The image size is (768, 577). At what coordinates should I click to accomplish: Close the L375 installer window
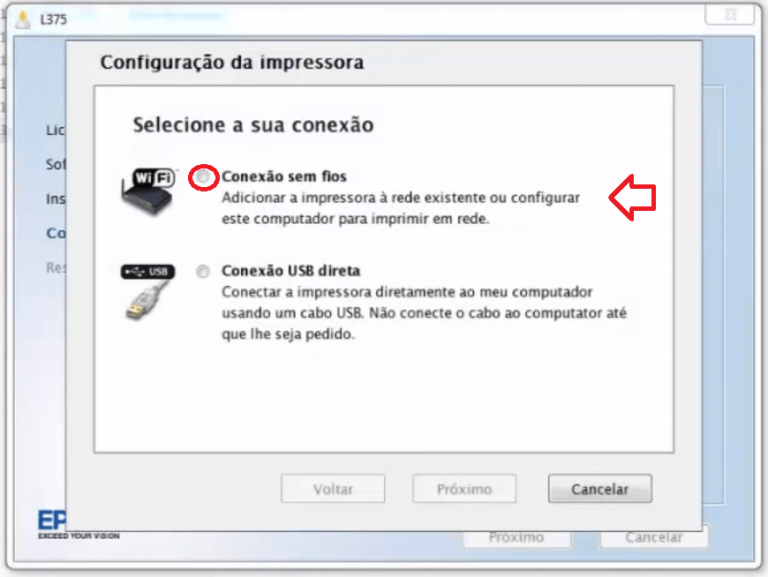[x=729, y=14]
